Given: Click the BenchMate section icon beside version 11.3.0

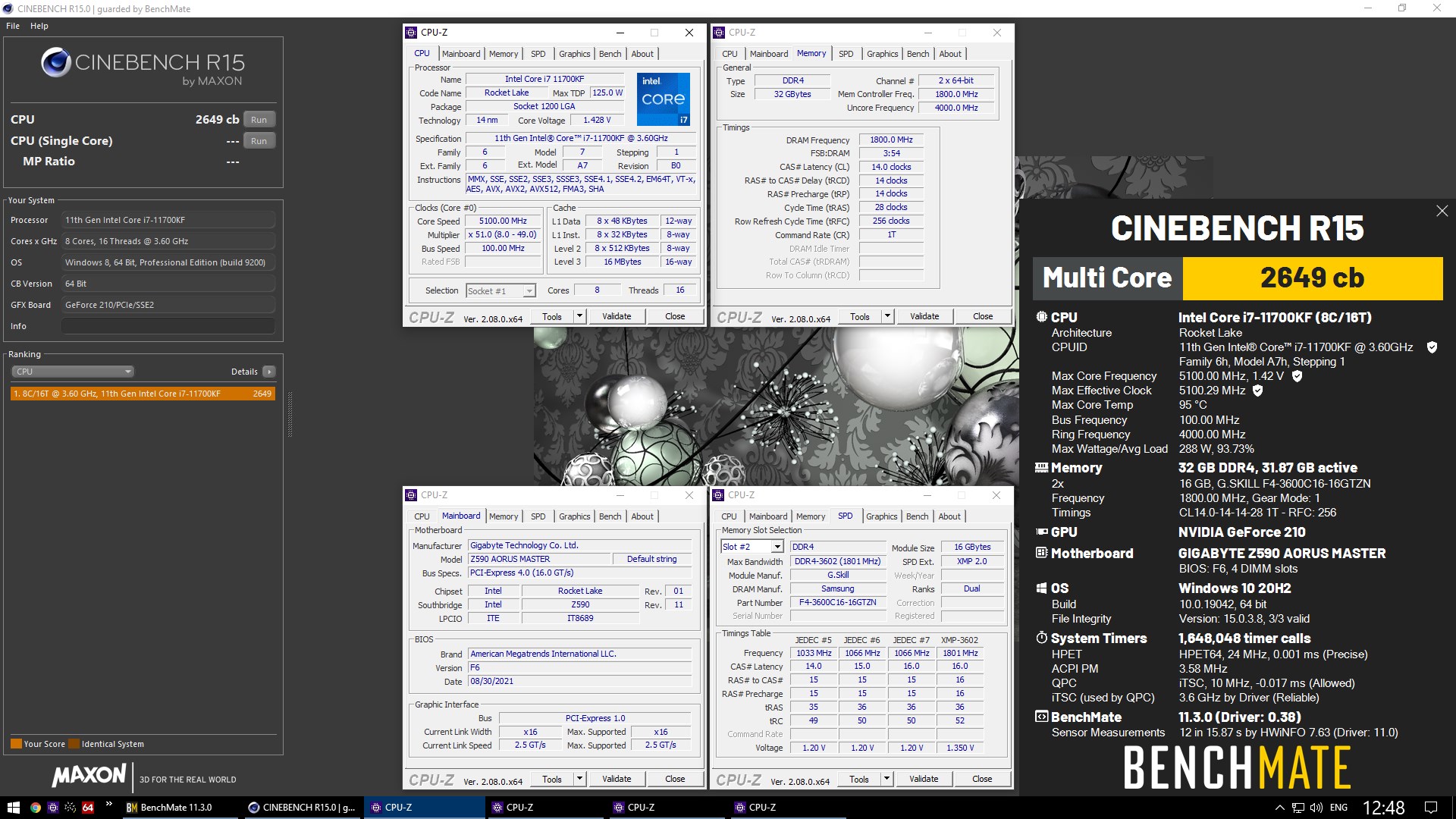Looking at the screenshot, I should tap(1042, 717).
